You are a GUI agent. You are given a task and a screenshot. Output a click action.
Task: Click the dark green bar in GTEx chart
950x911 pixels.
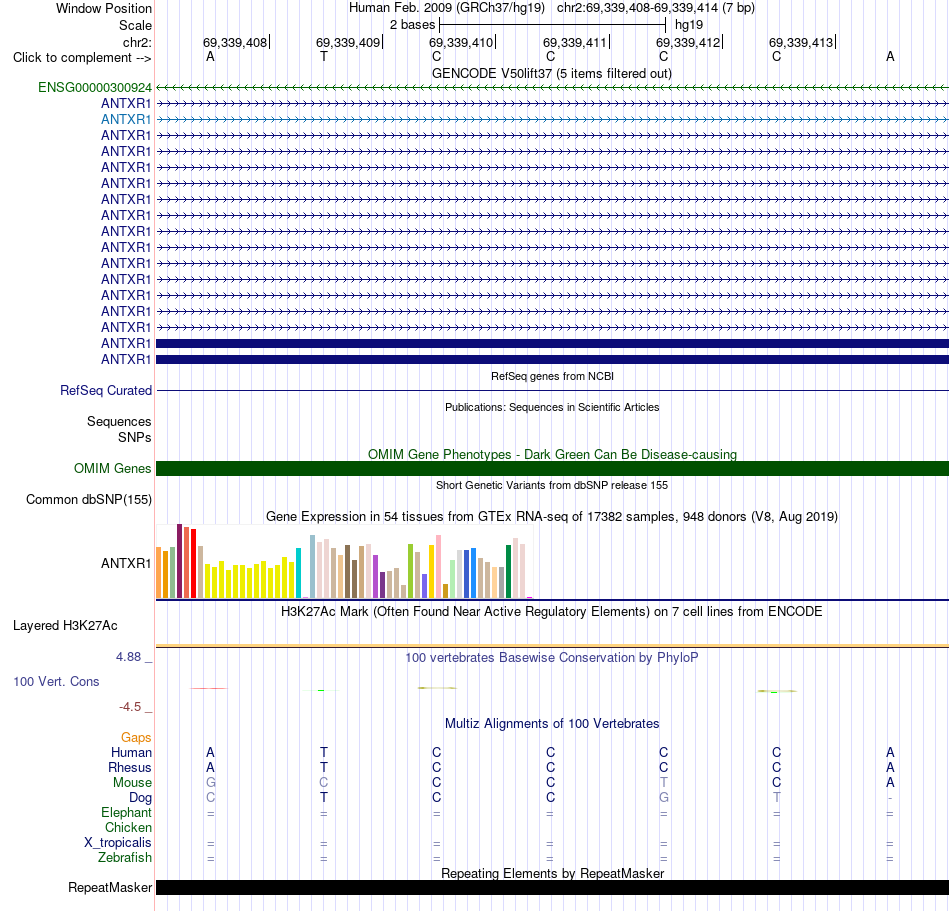[x=508, y=572]
